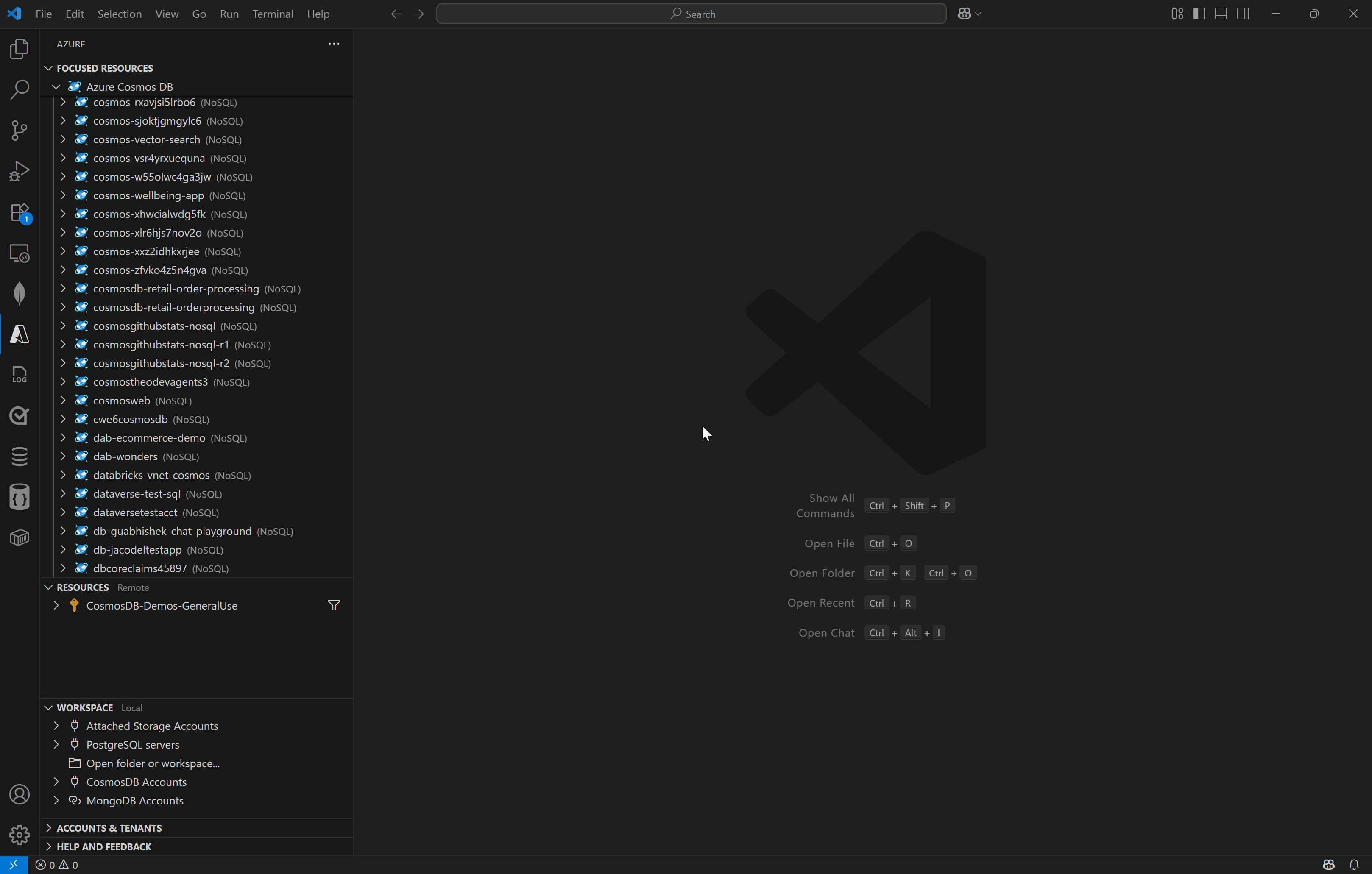
Task: Open the Selection menu
Action: tap(120, 14)
